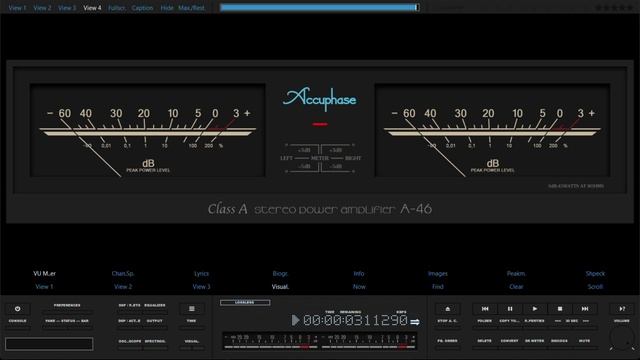Select the Visual. link in lower row
640x360 pixels.
[x=280, y=287]
